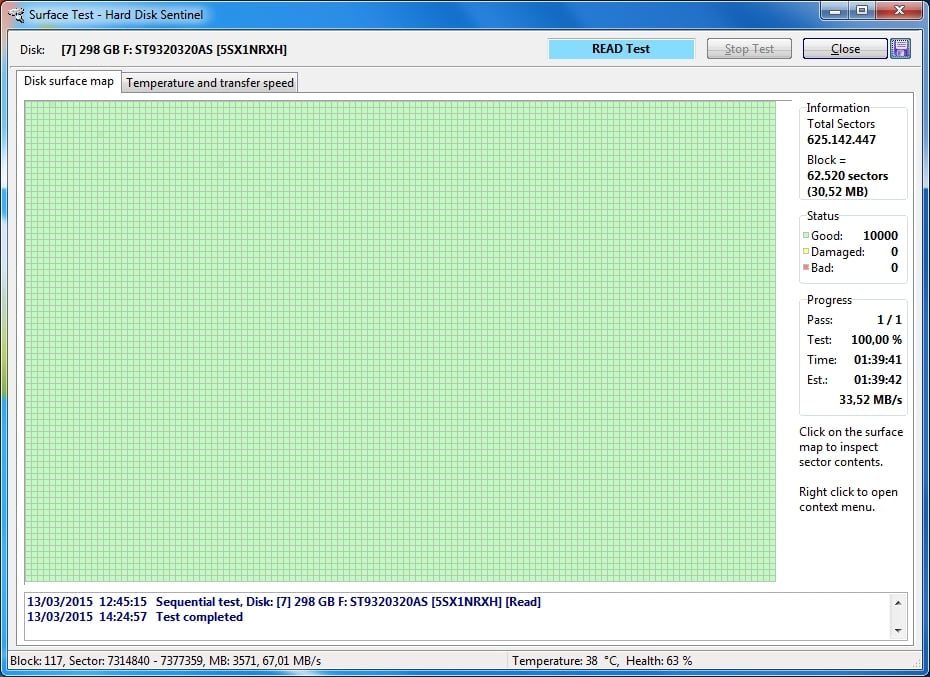Select the Disk surface map tab

click(69, 81)
